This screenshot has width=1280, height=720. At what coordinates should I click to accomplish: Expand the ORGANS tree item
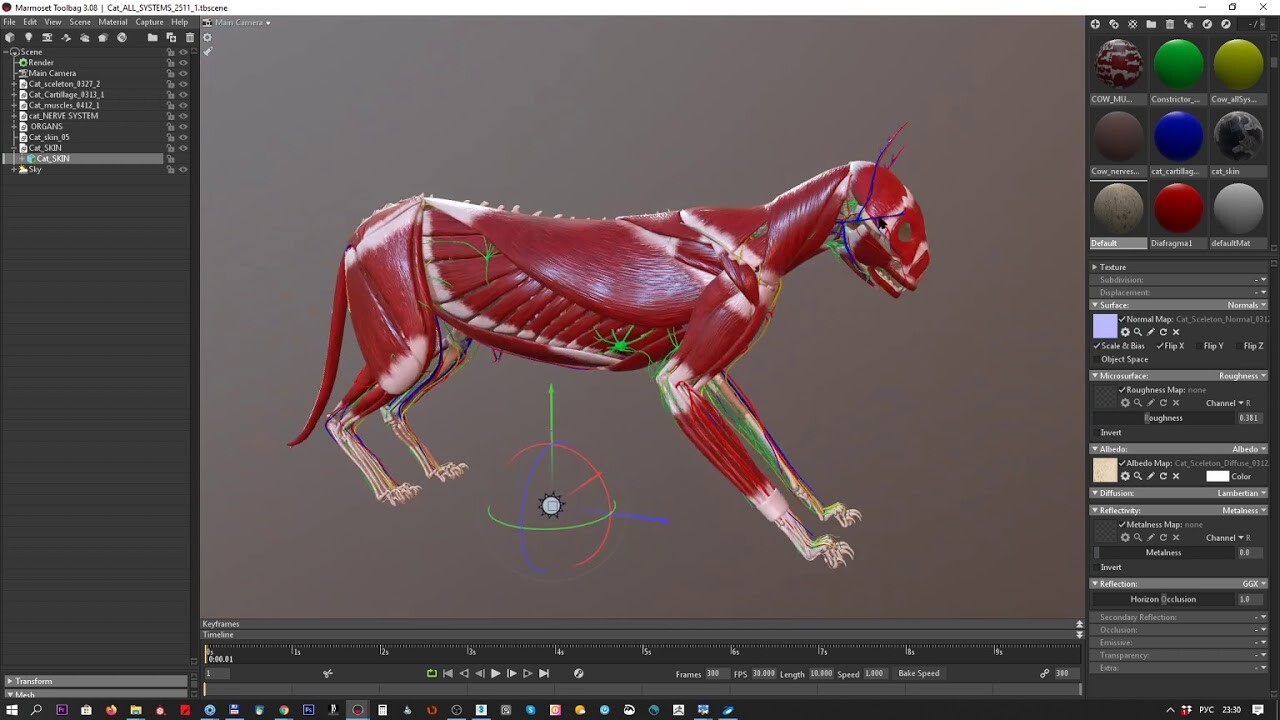click(x=13, y=126)
